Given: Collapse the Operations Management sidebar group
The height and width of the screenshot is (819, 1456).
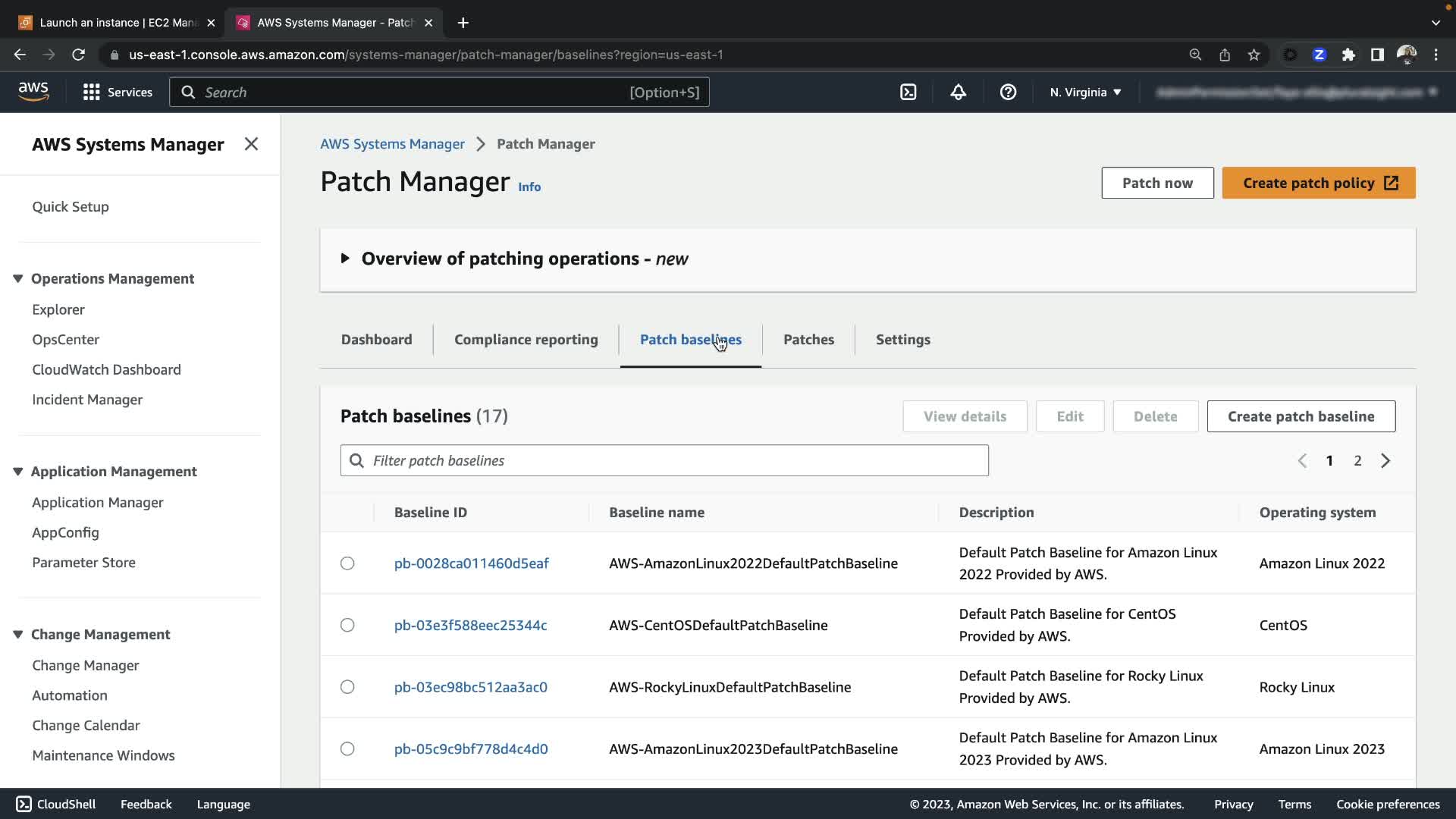Looking at the screenshot, I should click(18, 278).
